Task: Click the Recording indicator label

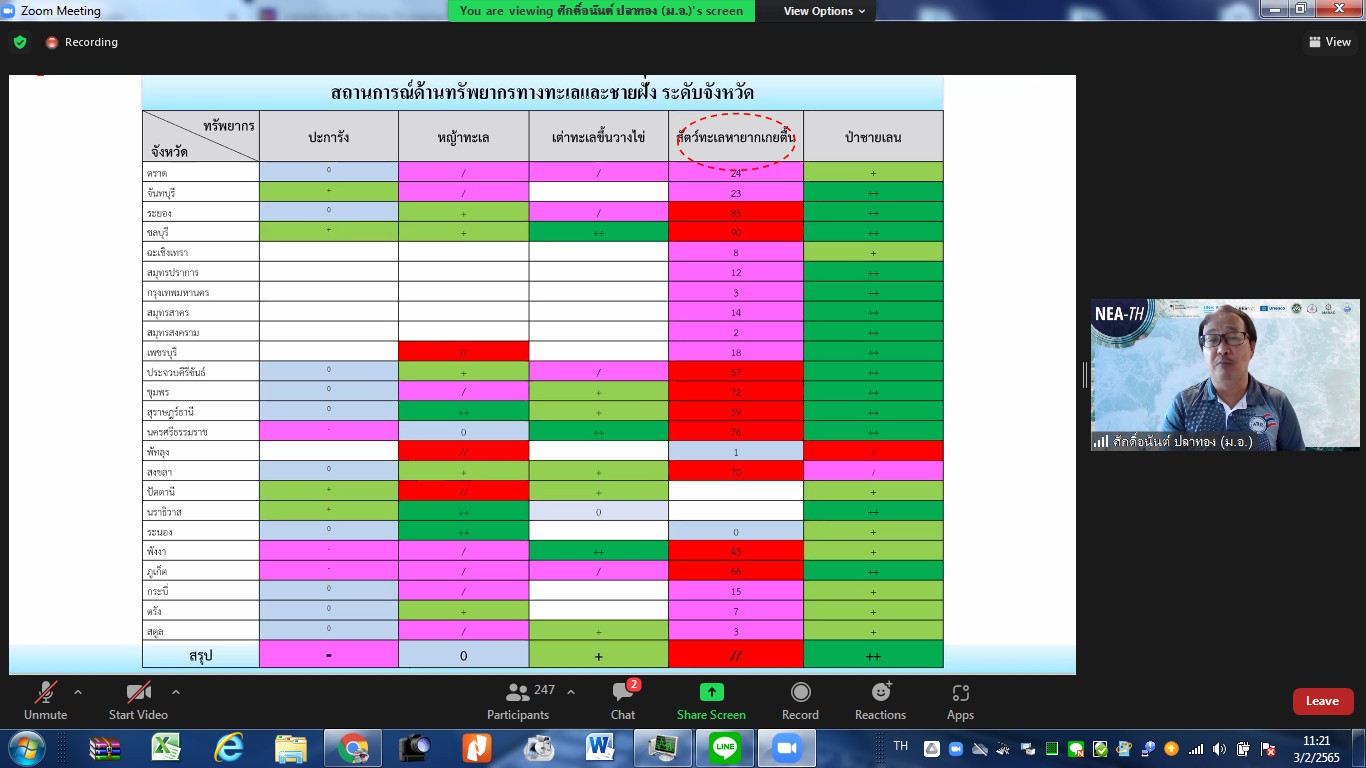Action: tap(91, 42)
